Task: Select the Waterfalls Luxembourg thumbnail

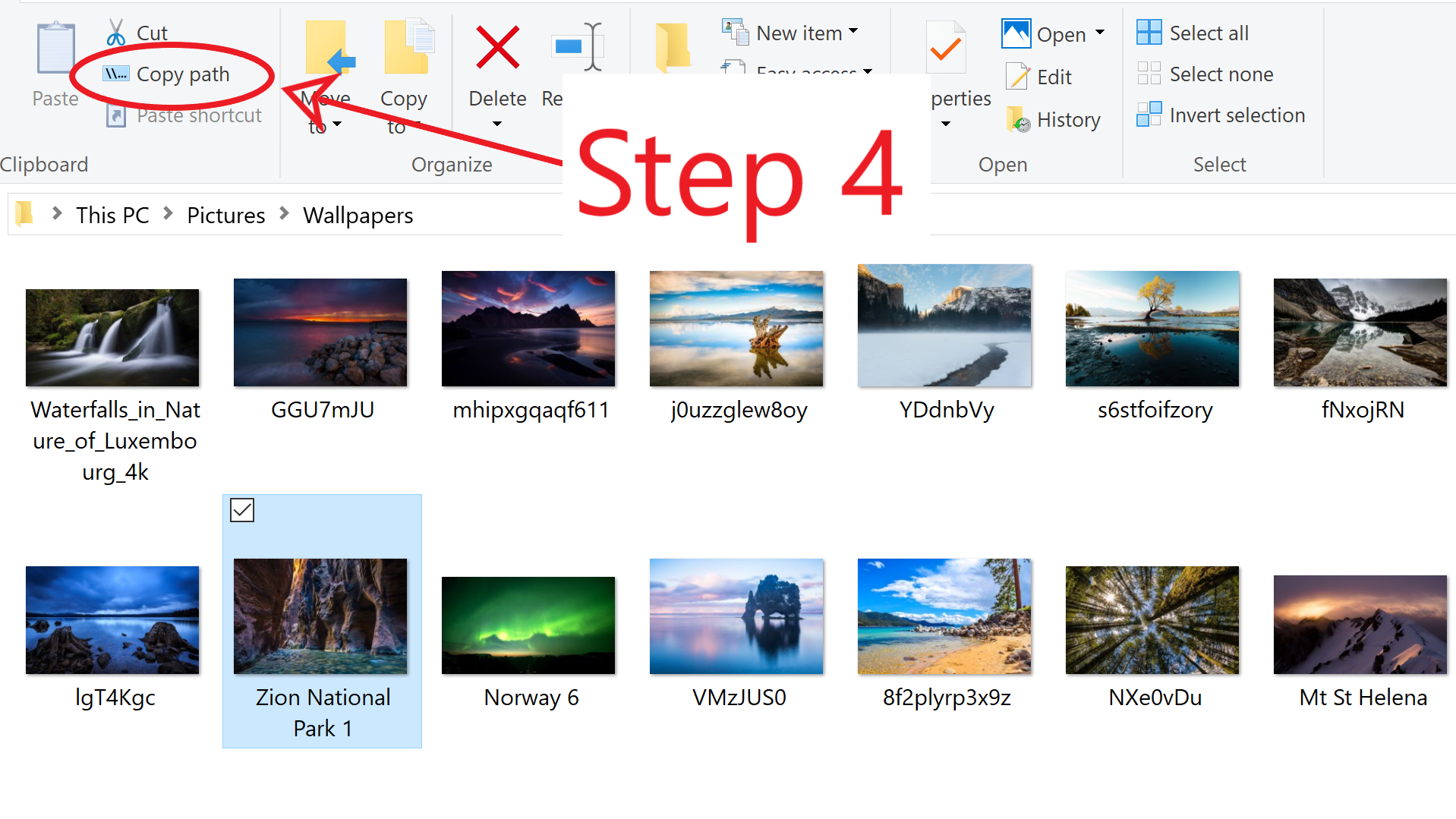Action: [112, 338]
